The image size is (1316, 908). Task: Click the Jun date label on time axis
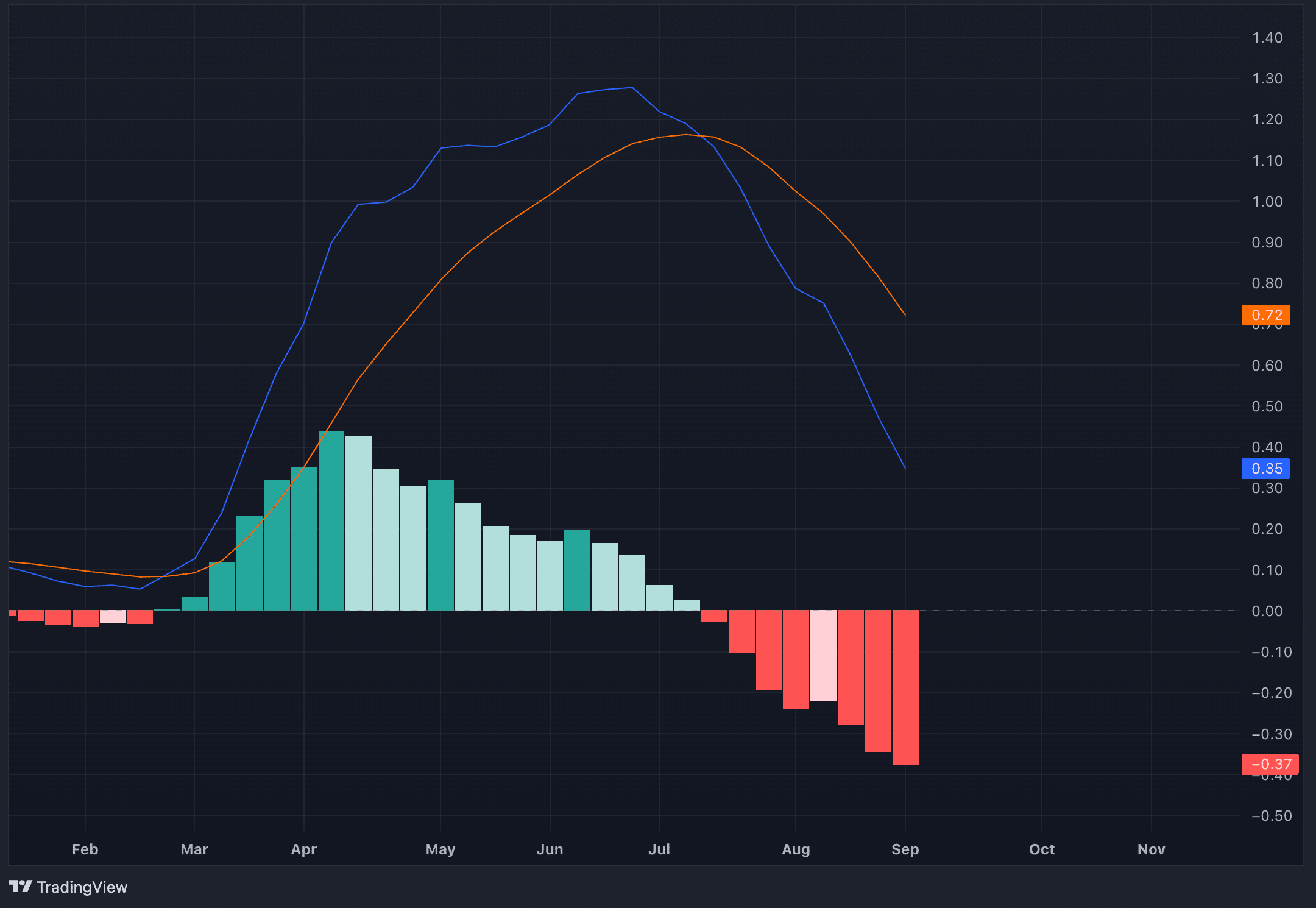(550, 849)
